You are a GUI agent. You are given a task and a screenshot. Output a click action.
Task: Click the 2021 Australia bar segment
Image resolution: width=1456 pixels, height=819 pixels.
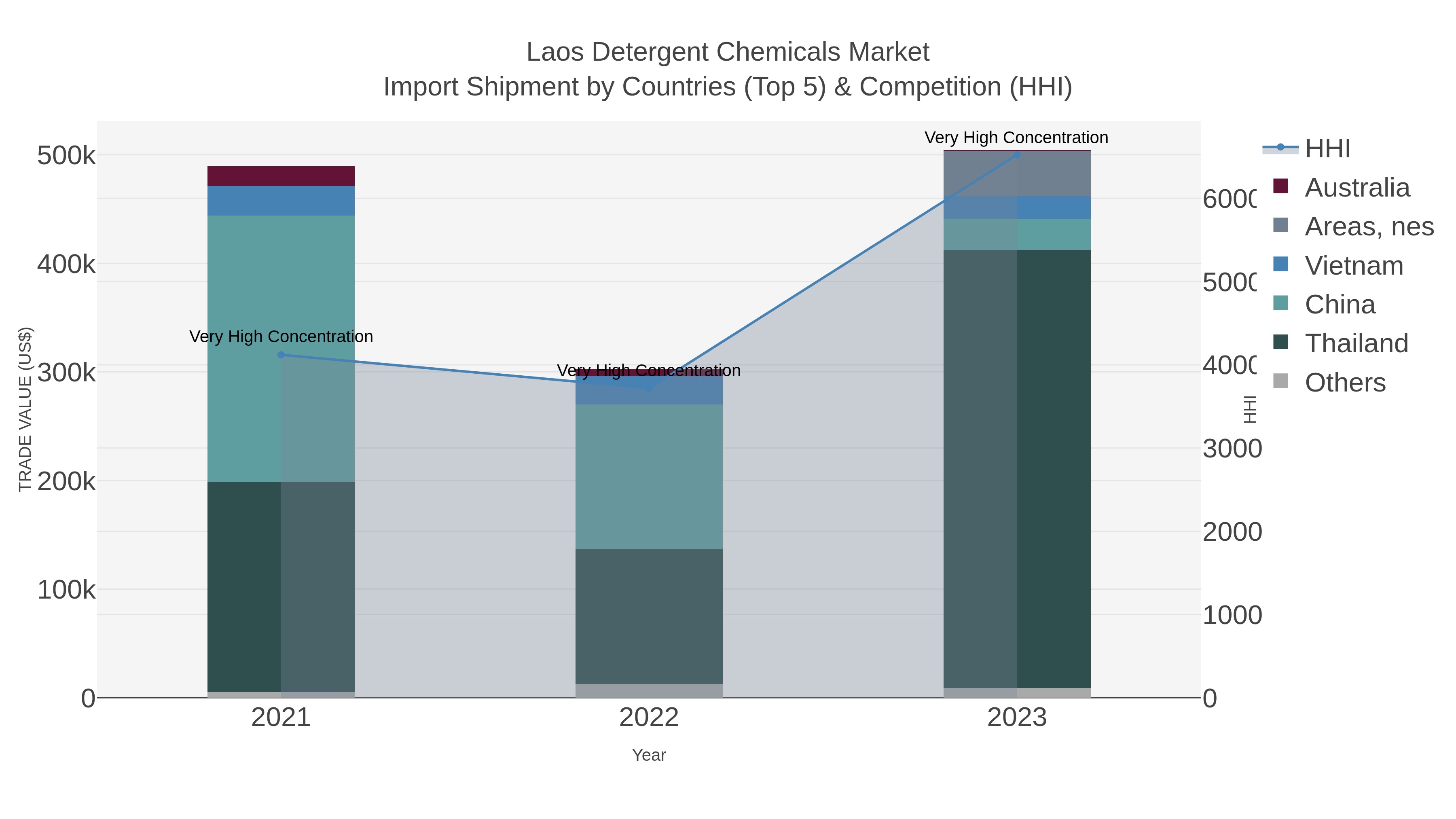pyautogui.click(x=281, y=176)
